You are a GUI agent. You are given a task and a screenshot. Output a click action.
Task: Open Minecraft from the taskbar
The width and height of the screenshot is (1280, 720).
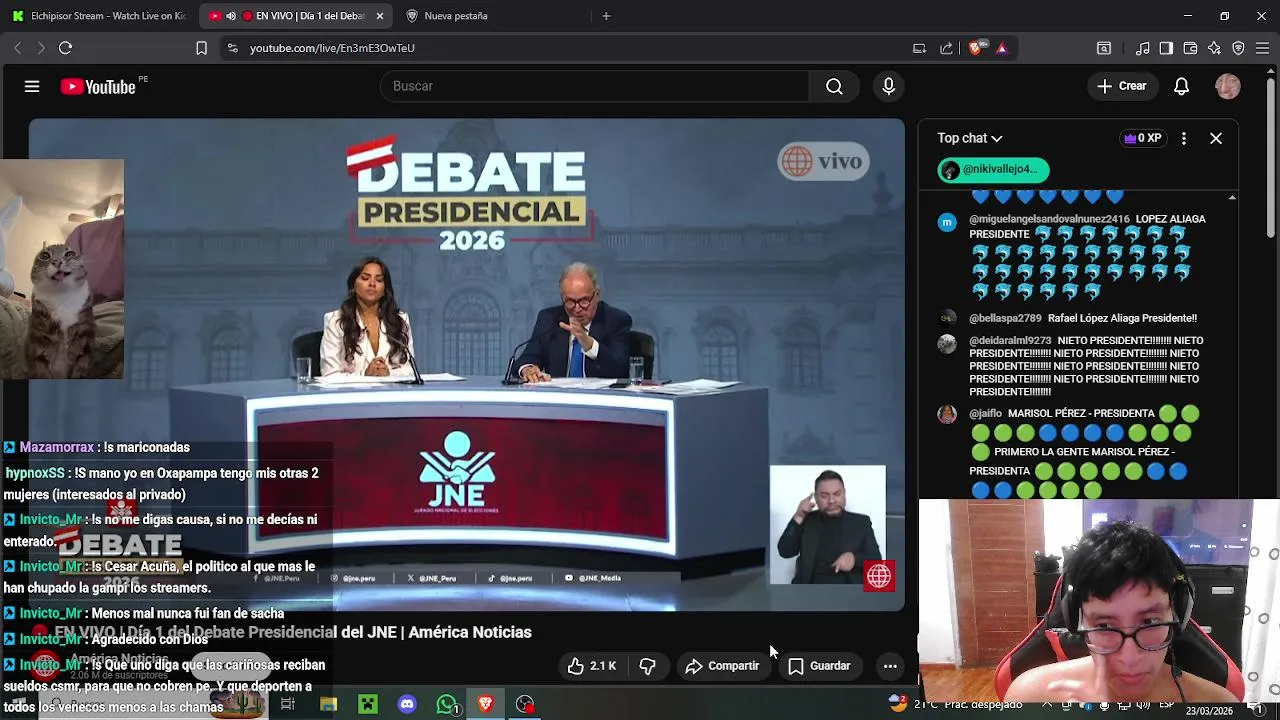tap(368, 705)
